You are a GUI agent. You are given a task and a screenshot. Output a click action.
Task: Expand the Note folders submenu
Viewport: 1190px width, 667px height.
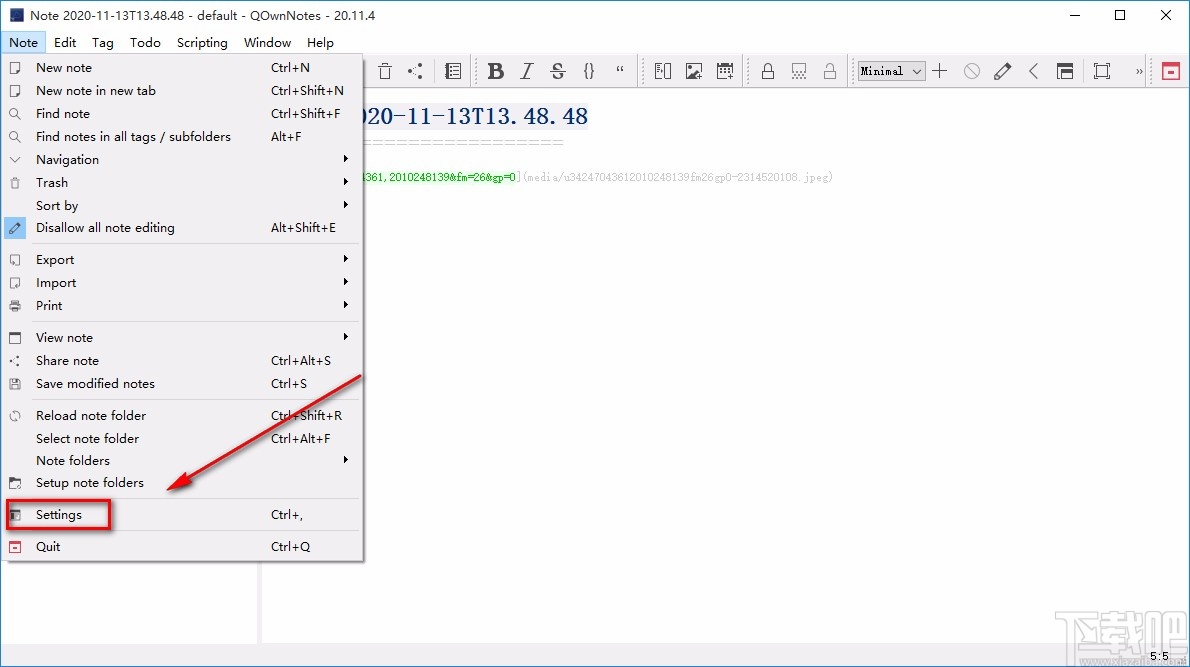182,461
